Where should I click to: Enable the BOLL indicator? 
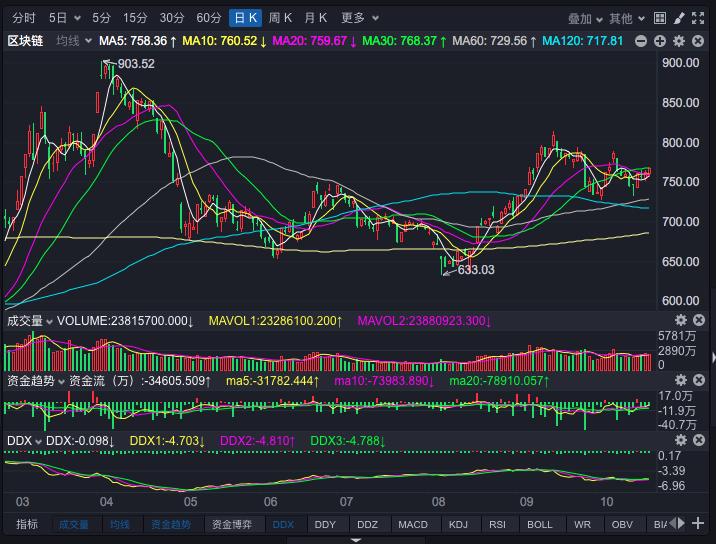click(x=540, y=524)
